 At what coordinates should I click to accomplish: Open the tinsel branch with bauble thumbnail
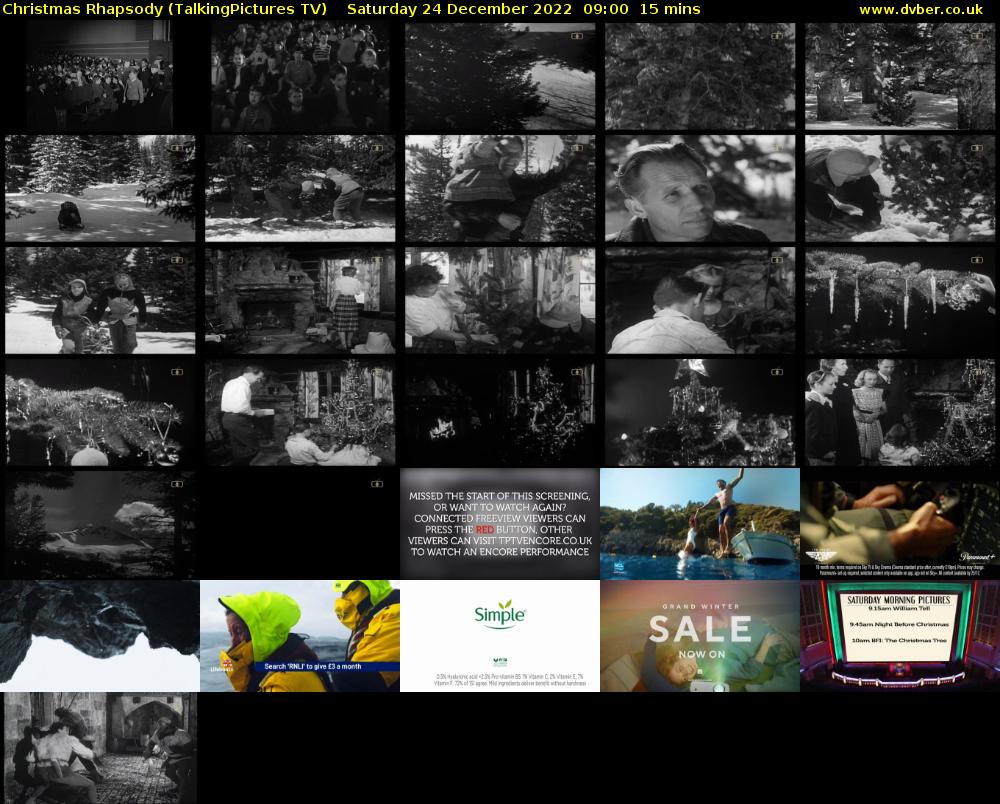coord(100,413)
